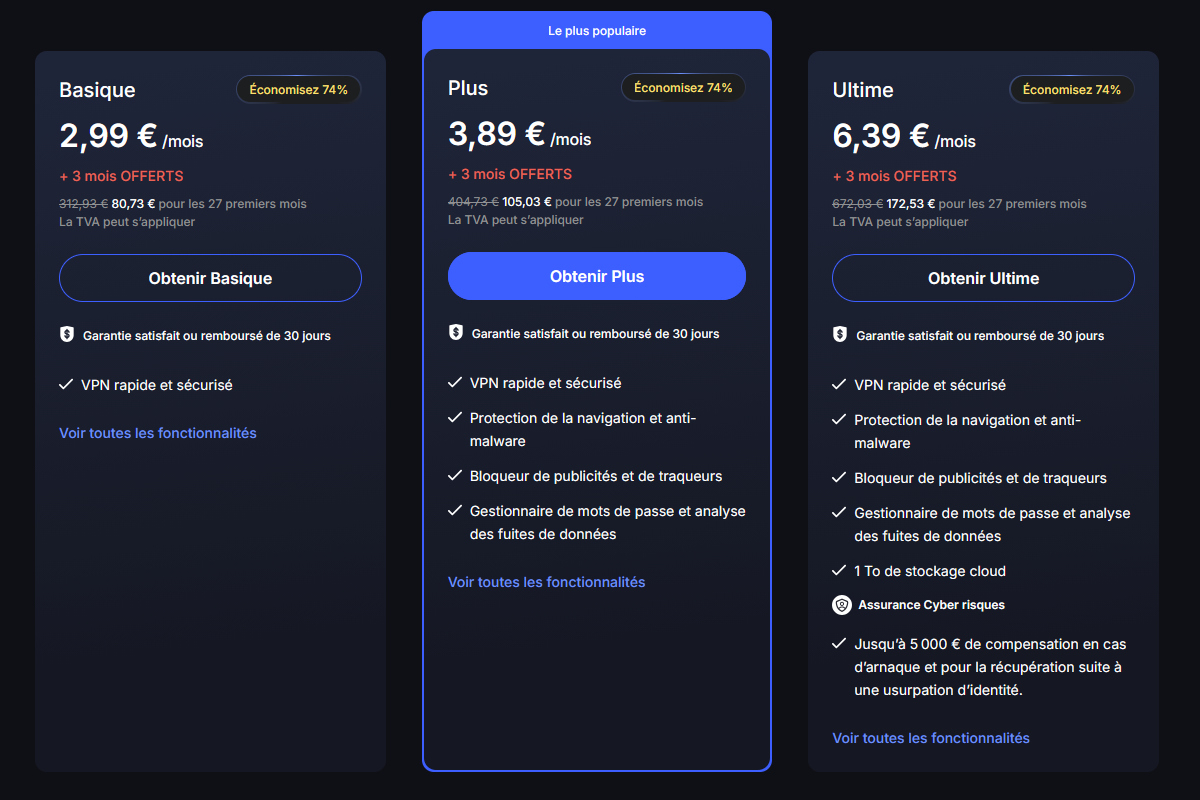Click the checkmark beside Bloqueur de publicités on Plus
The width and height of the screenshot is (1200, 800).
454,476
